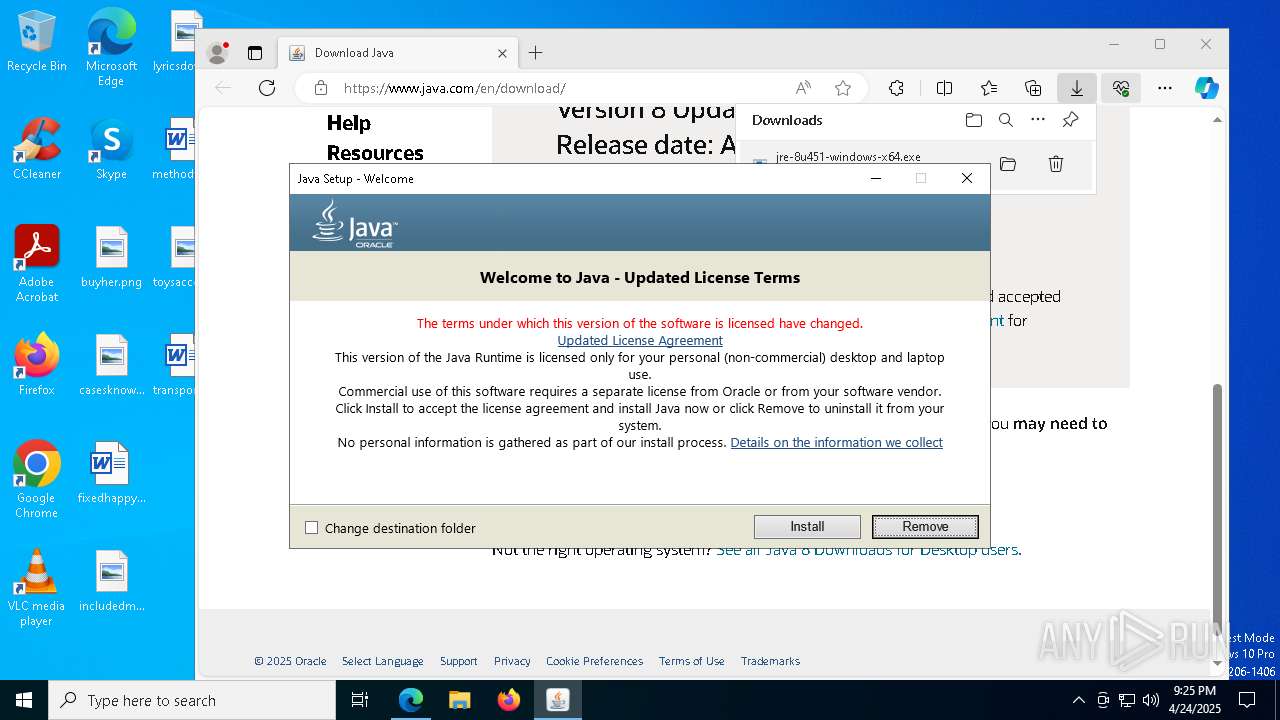Toggle Downloads toolbar icon in Edge
The height and width of the screenshot is (720, 1280).
click(x=1077, y=88)
